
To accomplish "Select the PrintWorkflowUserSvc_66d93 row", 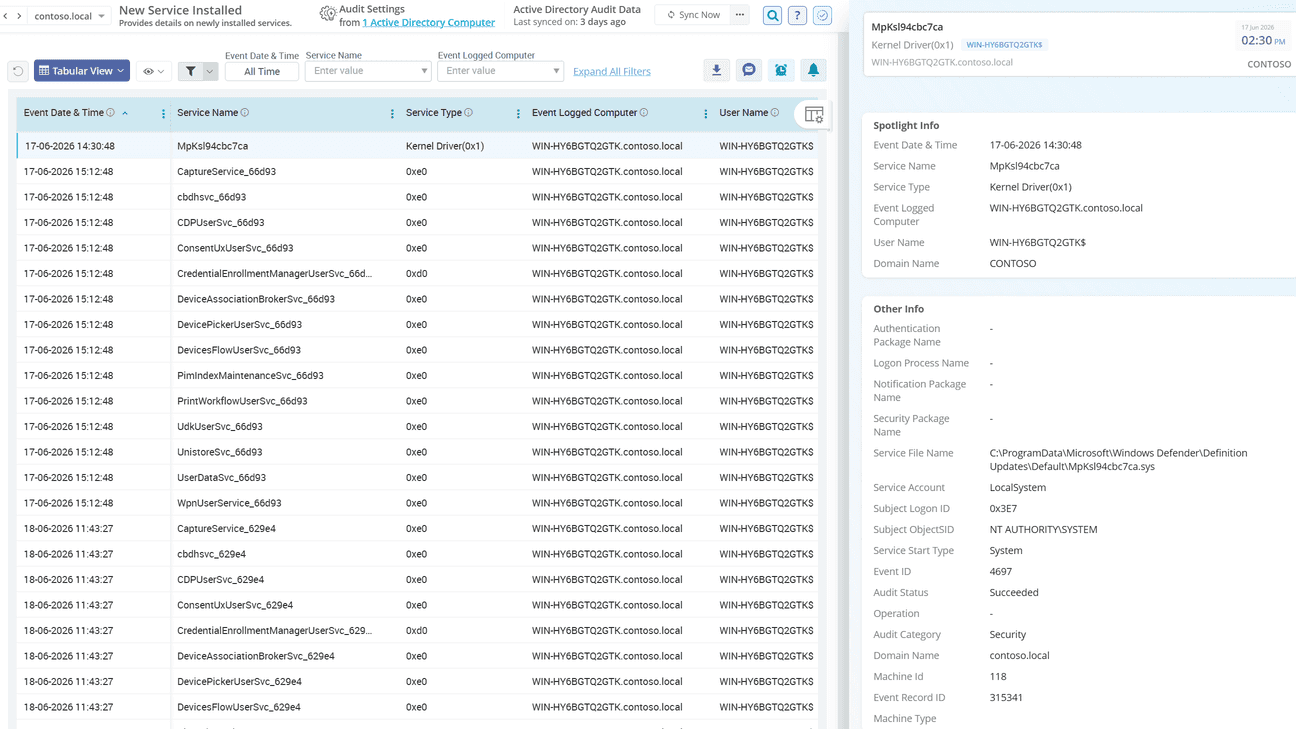I will 417,401.
